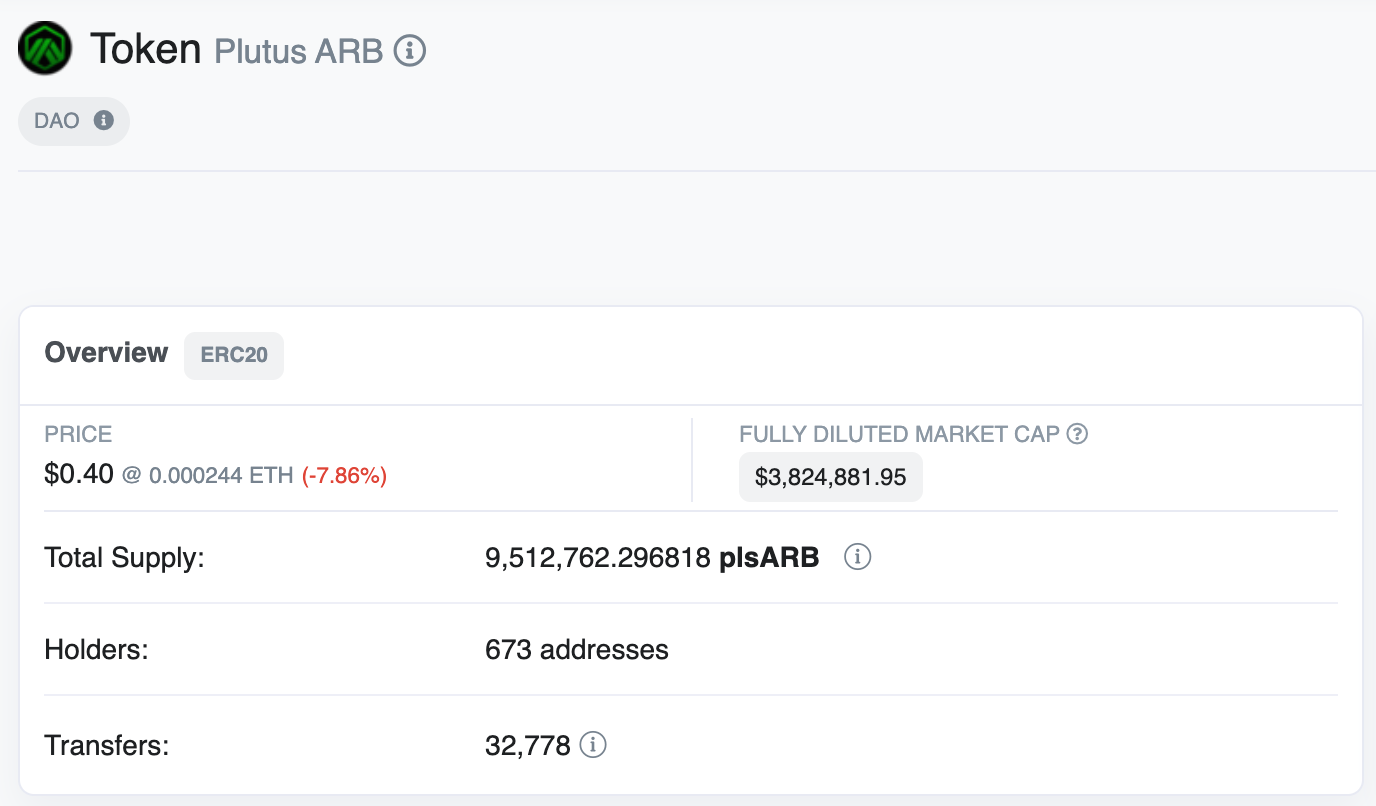Click the (-7.86%) price change

(344, 476)
